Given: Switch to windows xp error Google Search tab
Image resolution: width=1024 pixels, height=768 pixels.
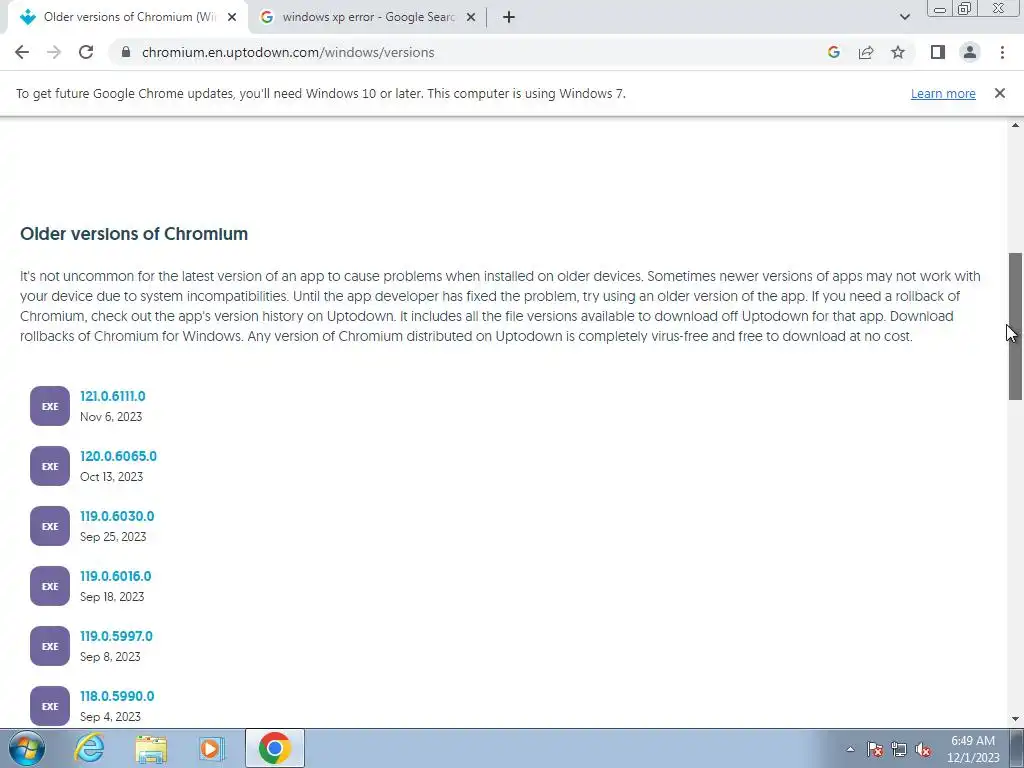Looking at the screenshot, I should point(368,17).
